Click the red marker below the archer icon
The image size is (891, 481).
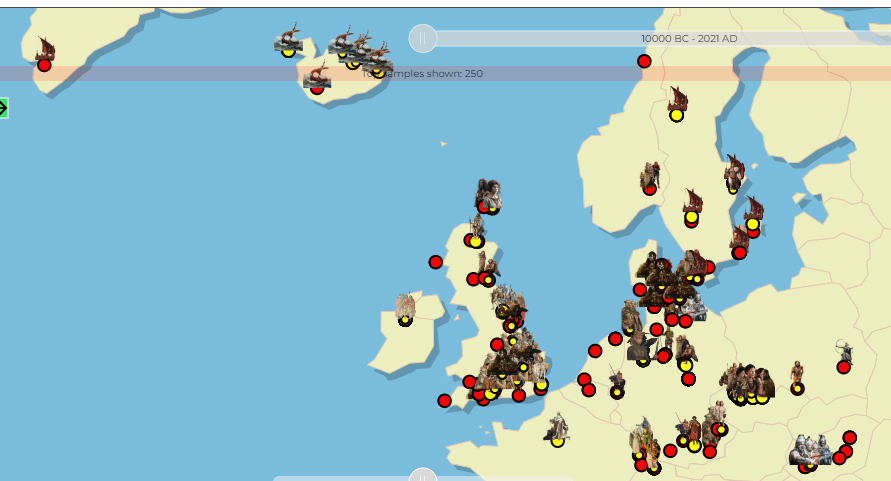pos(843,367)
